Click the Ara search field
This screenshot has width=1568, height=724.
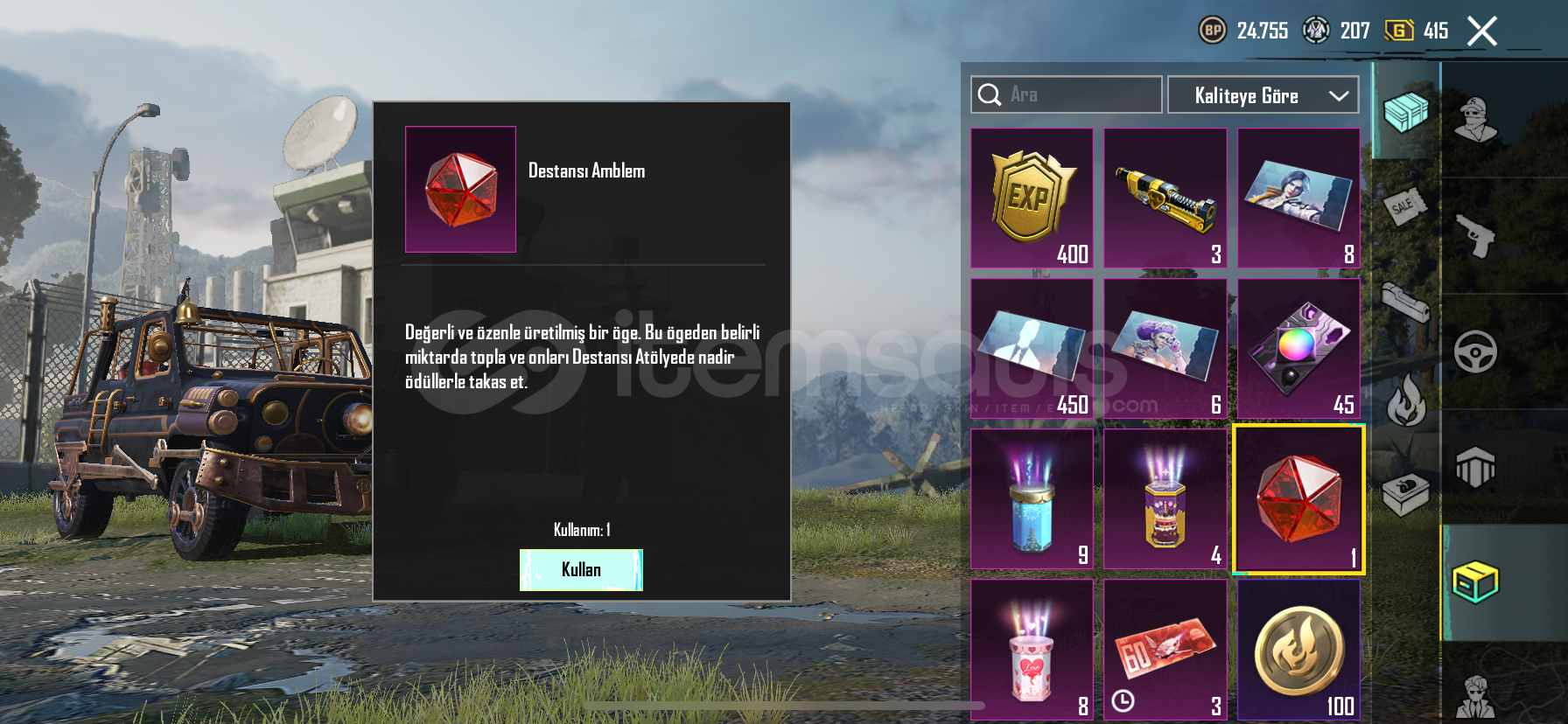tap(1067, 94)
